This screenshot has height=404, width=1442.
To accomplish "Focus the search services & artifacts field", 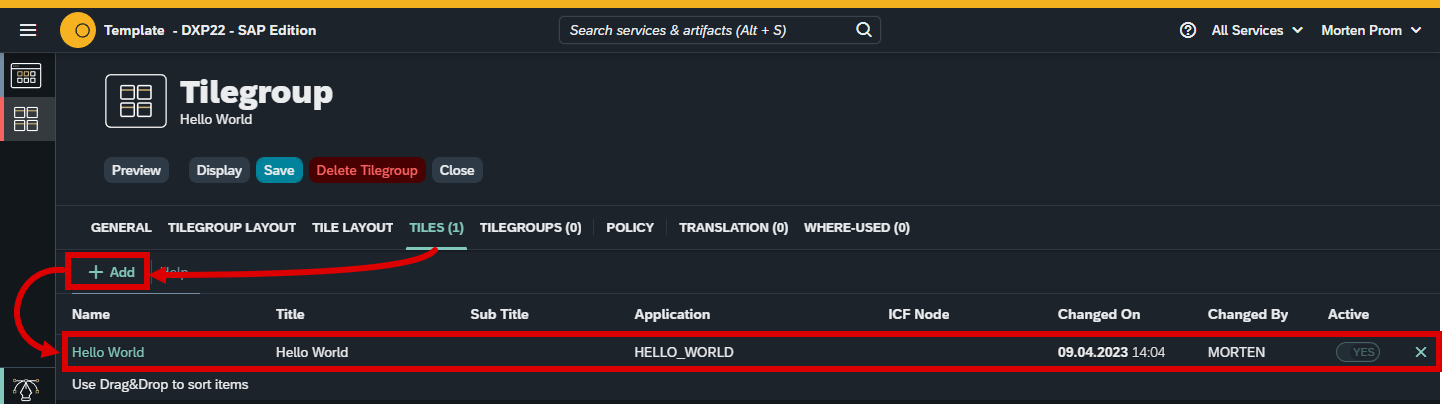I will pyautogui.click(x=708, y=30).
